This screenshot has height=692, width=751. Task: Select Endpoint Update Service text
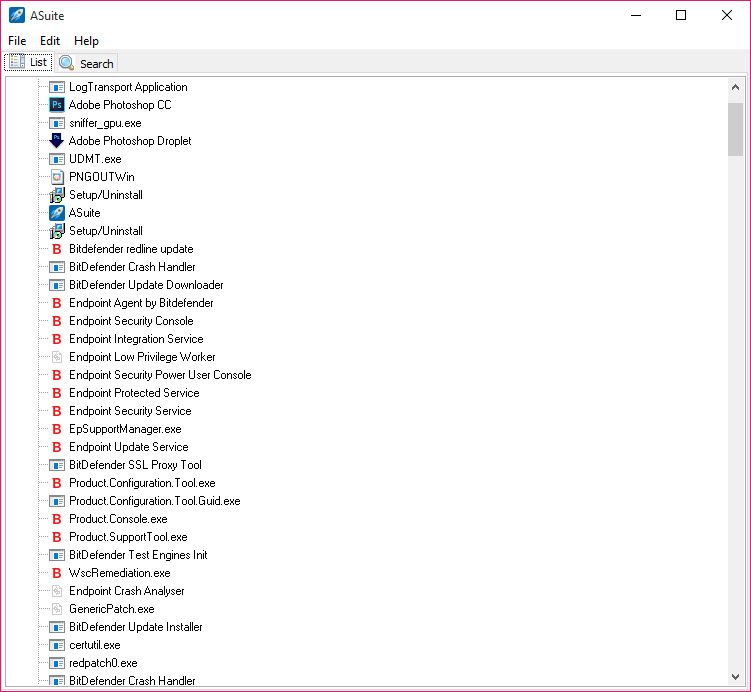(x=129, y=447)
